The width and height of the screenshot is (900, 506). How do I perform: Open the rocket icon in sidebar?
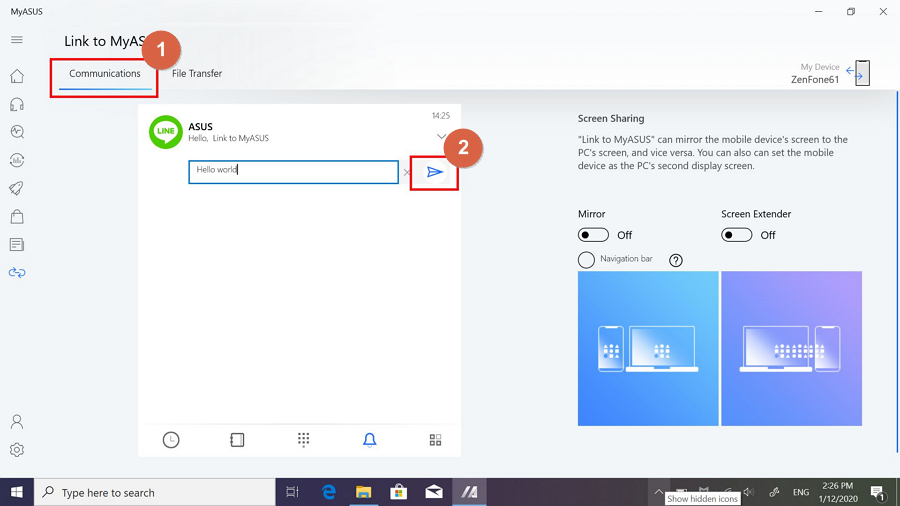[17, 188]
